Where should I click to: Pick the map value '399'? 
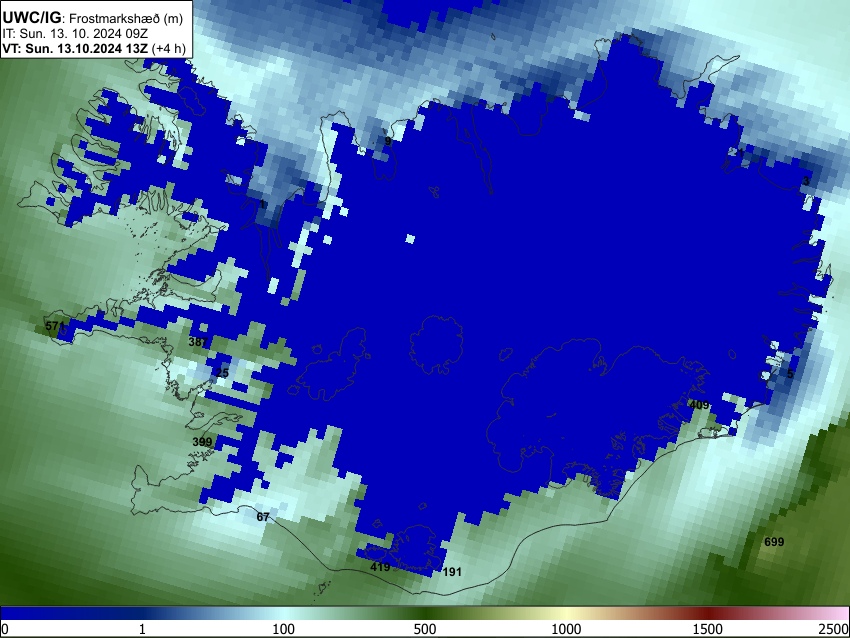[x=202, y=442]
